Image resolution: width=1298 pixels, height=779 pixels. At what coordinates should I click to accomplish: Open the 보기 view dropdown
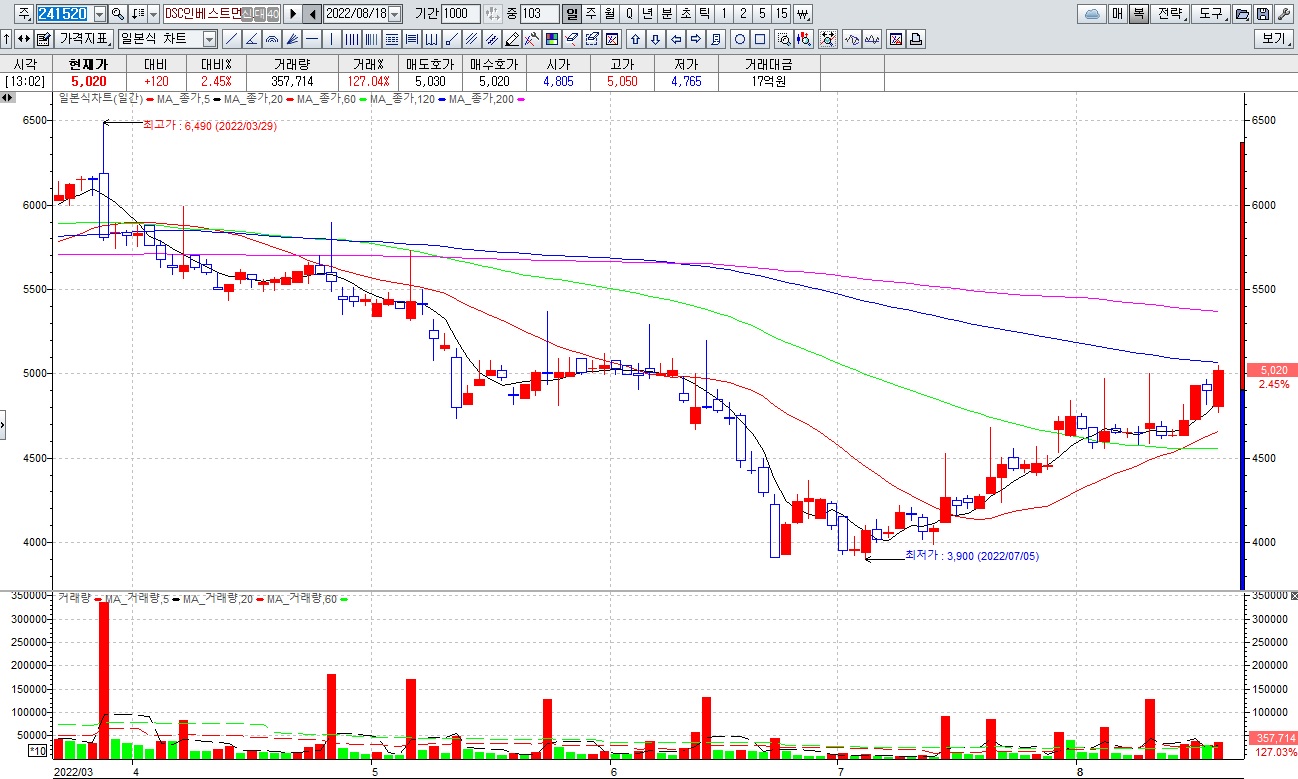[1274, 39]
